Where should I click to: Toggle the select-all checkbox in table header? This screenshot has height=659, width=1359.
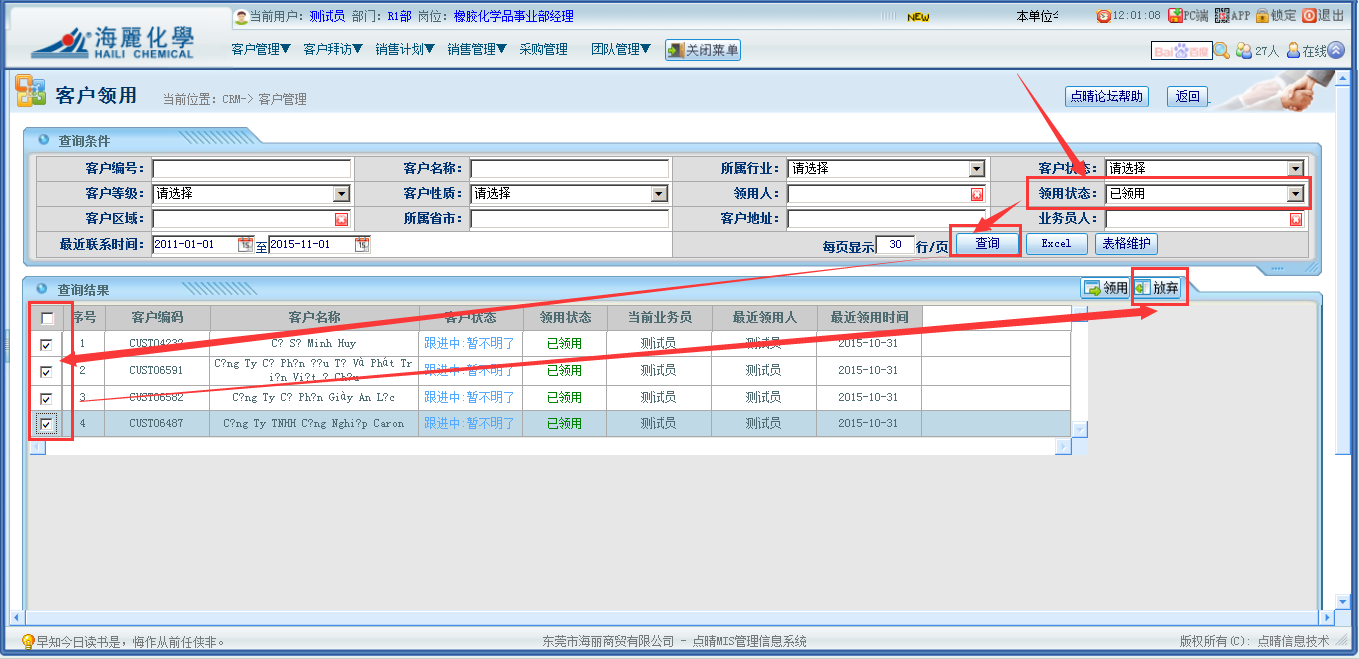[x=47, y=319]
